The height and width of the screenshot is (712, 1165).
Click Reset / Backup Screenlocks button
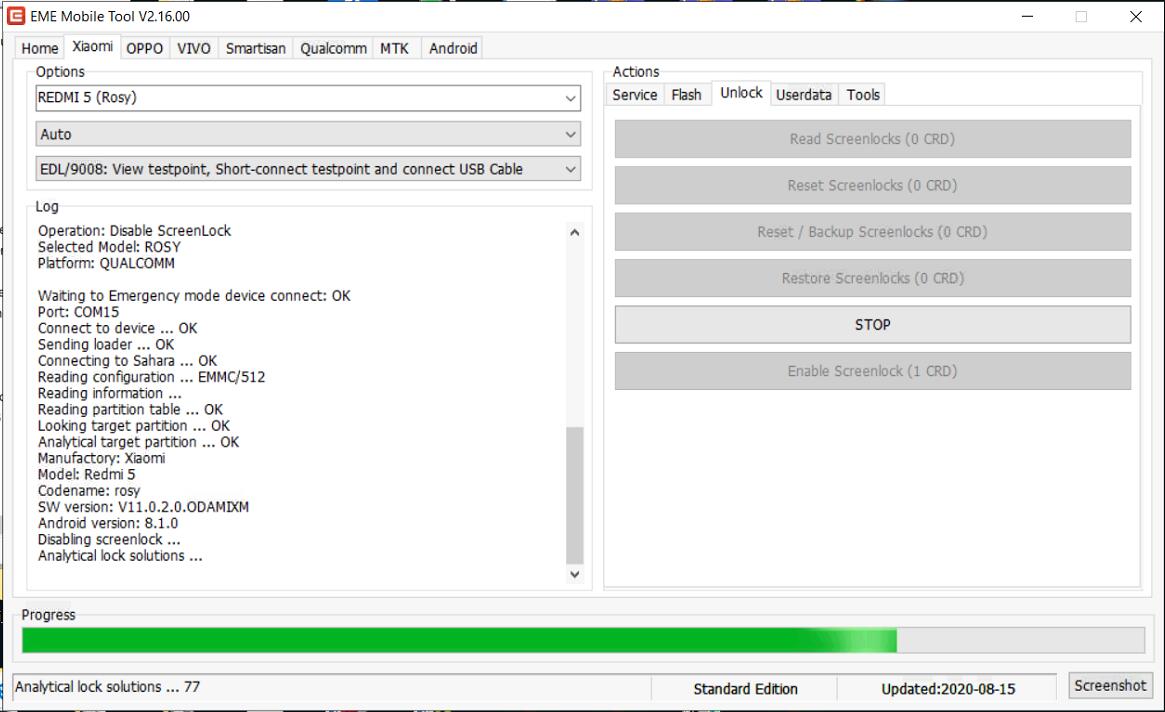pos(872,232)
